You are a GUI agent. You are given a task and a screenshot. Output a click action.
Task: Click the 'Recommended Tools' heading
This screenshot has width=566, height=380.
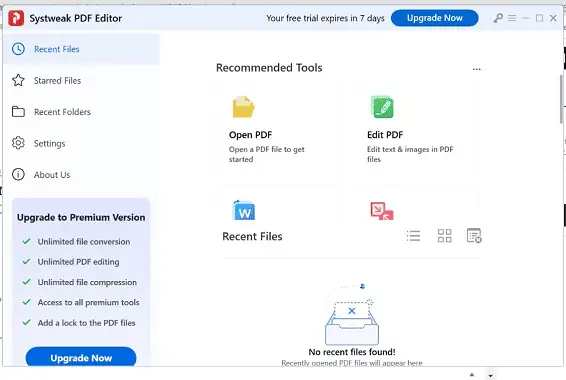point(269,67)
